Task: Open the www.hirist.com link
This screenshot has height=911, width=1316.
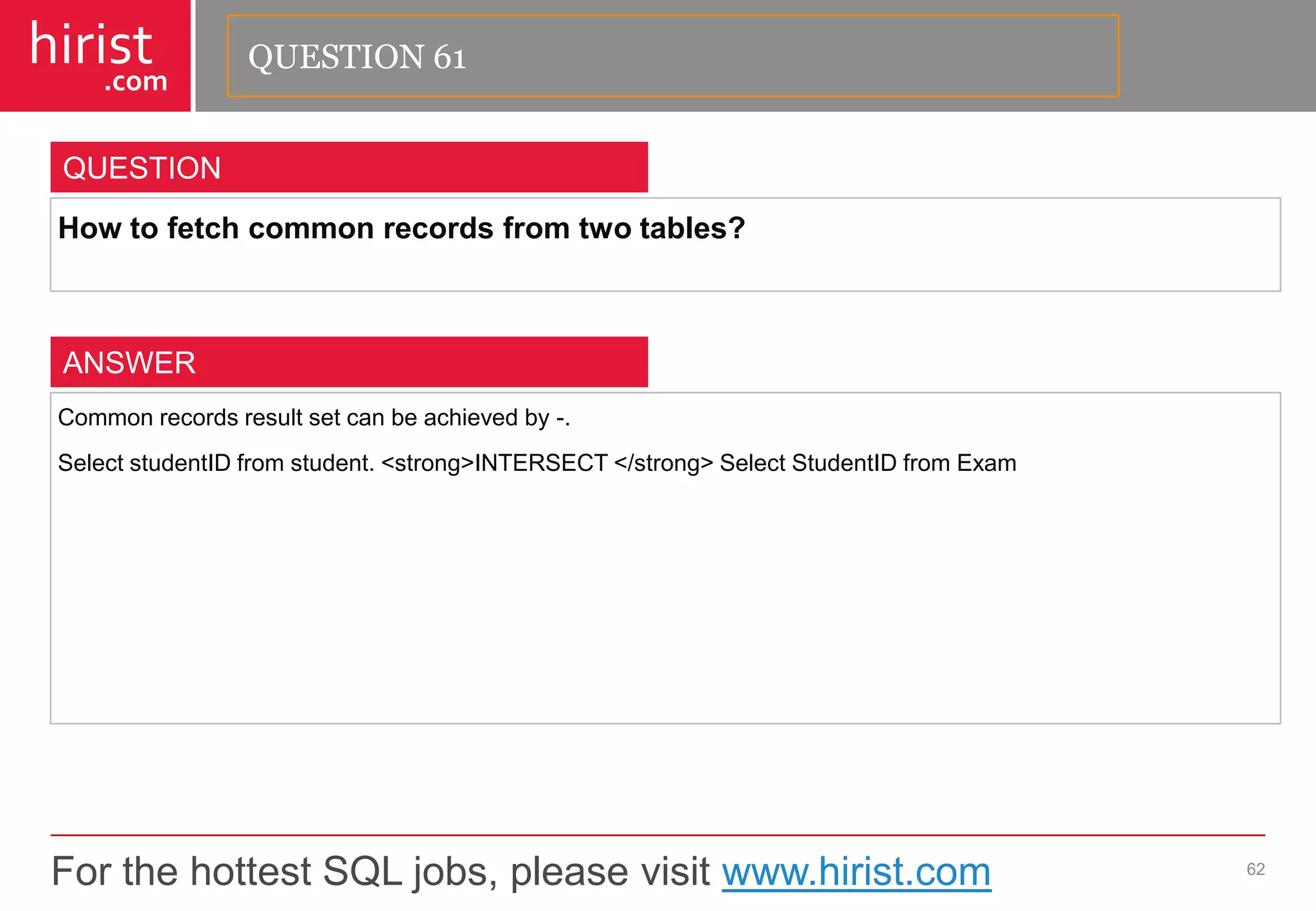Action: (856, 872)
